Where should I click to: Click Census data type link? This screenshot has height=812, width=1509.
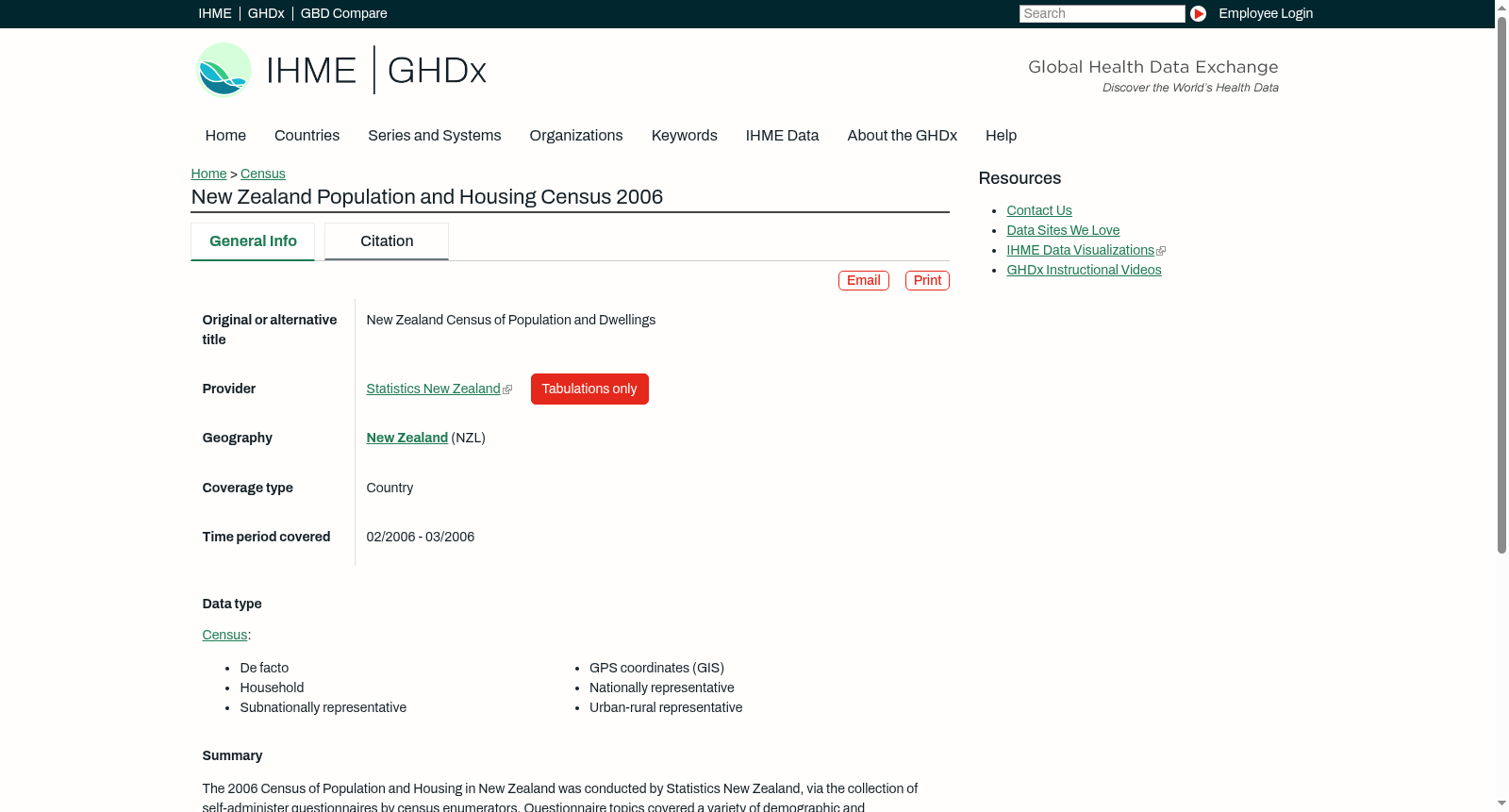[x=224, y=635]
